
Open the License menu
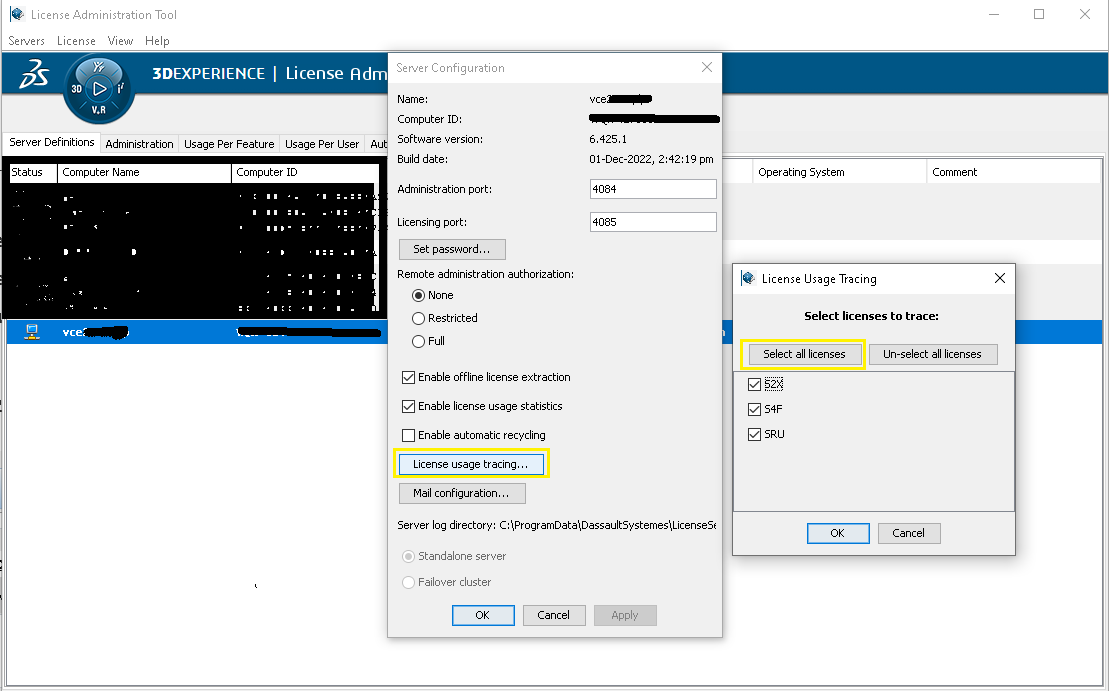(x=76, y=41)
